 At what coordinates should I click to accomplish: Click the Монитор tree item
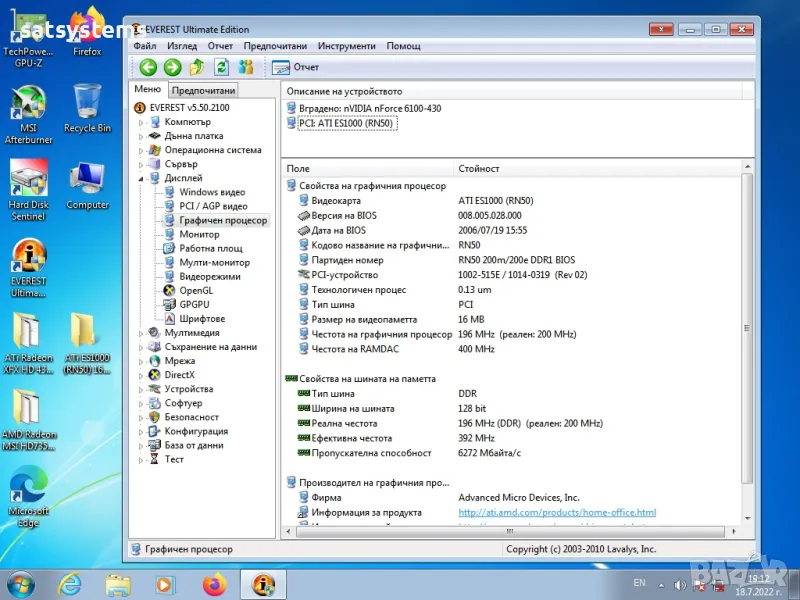tap(199, 234)
